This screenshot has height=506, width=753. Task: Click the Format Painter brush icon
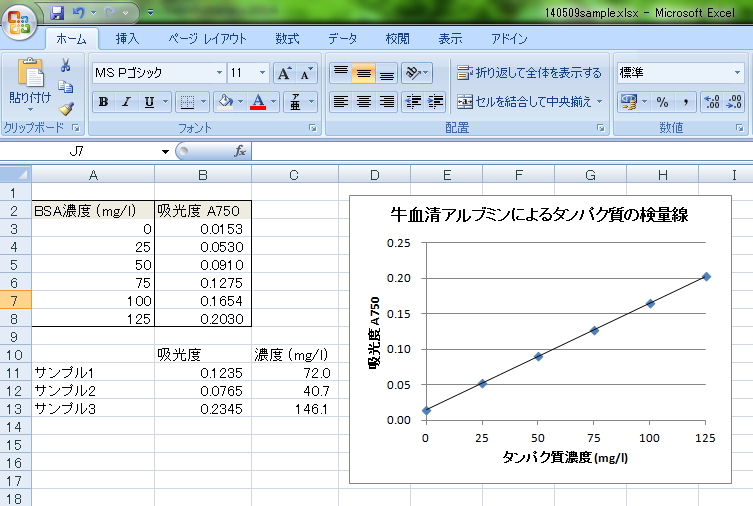[x=66, y=109]
